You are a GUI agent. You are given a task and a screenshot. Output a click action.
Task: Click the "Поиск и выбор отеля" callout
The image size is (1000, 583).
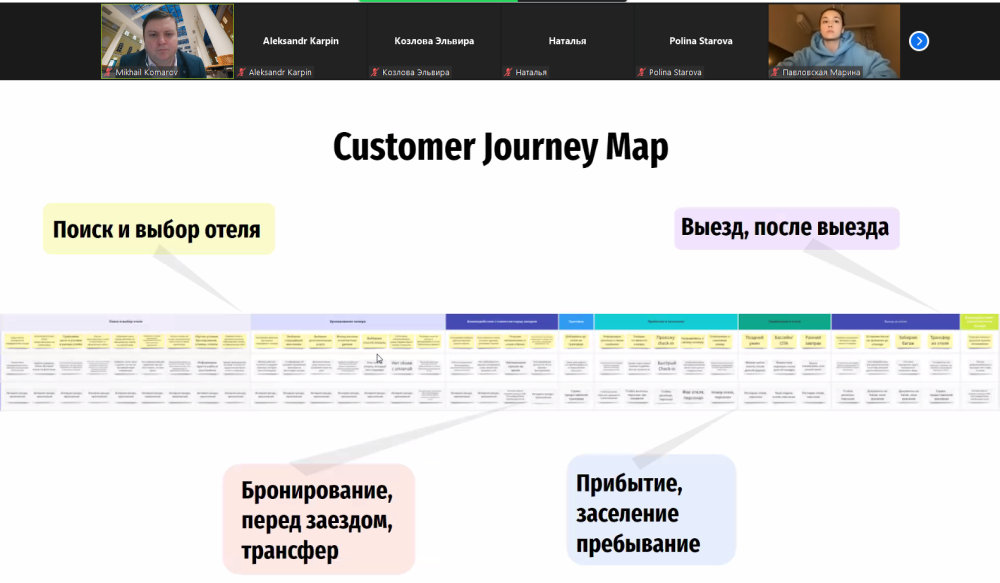tap(157, 229)
